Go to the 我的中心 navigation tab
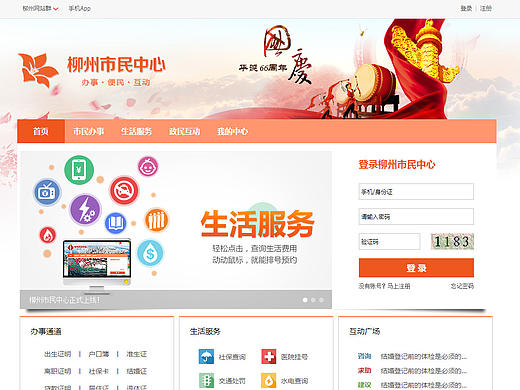Image resolution: width=520 pixels, height=390 pixels. 232,131
